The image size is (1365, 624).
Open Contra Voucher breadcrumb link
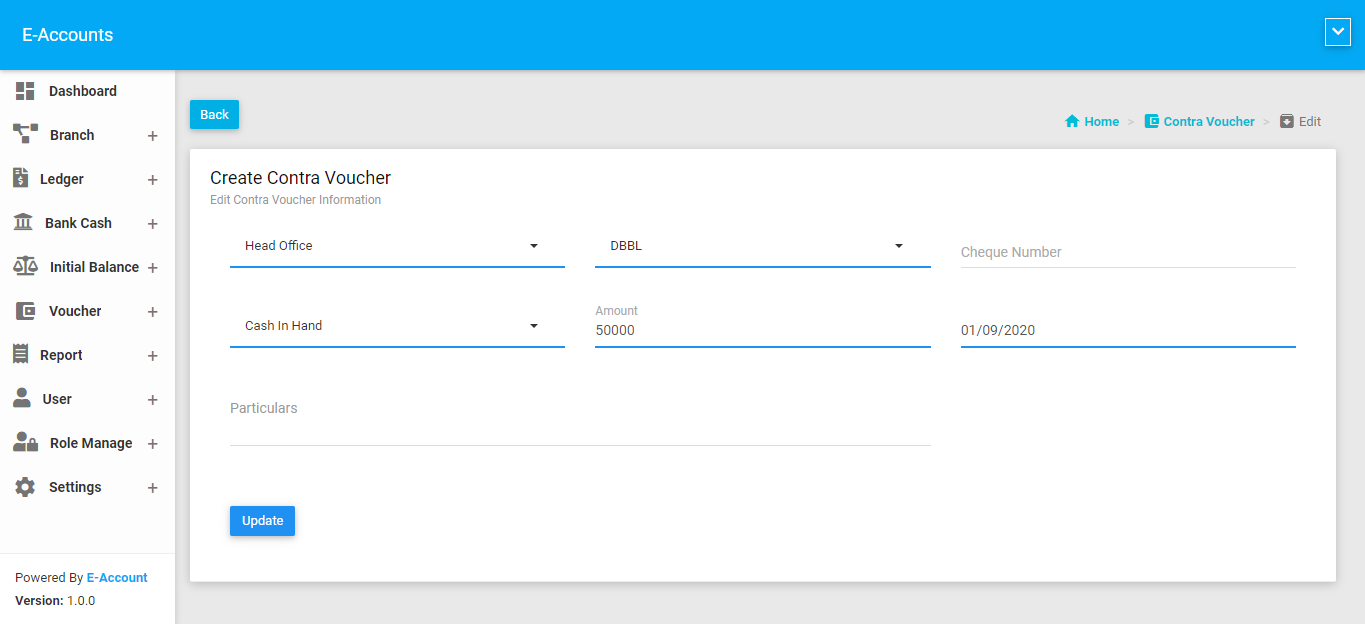click(1199, 121)
